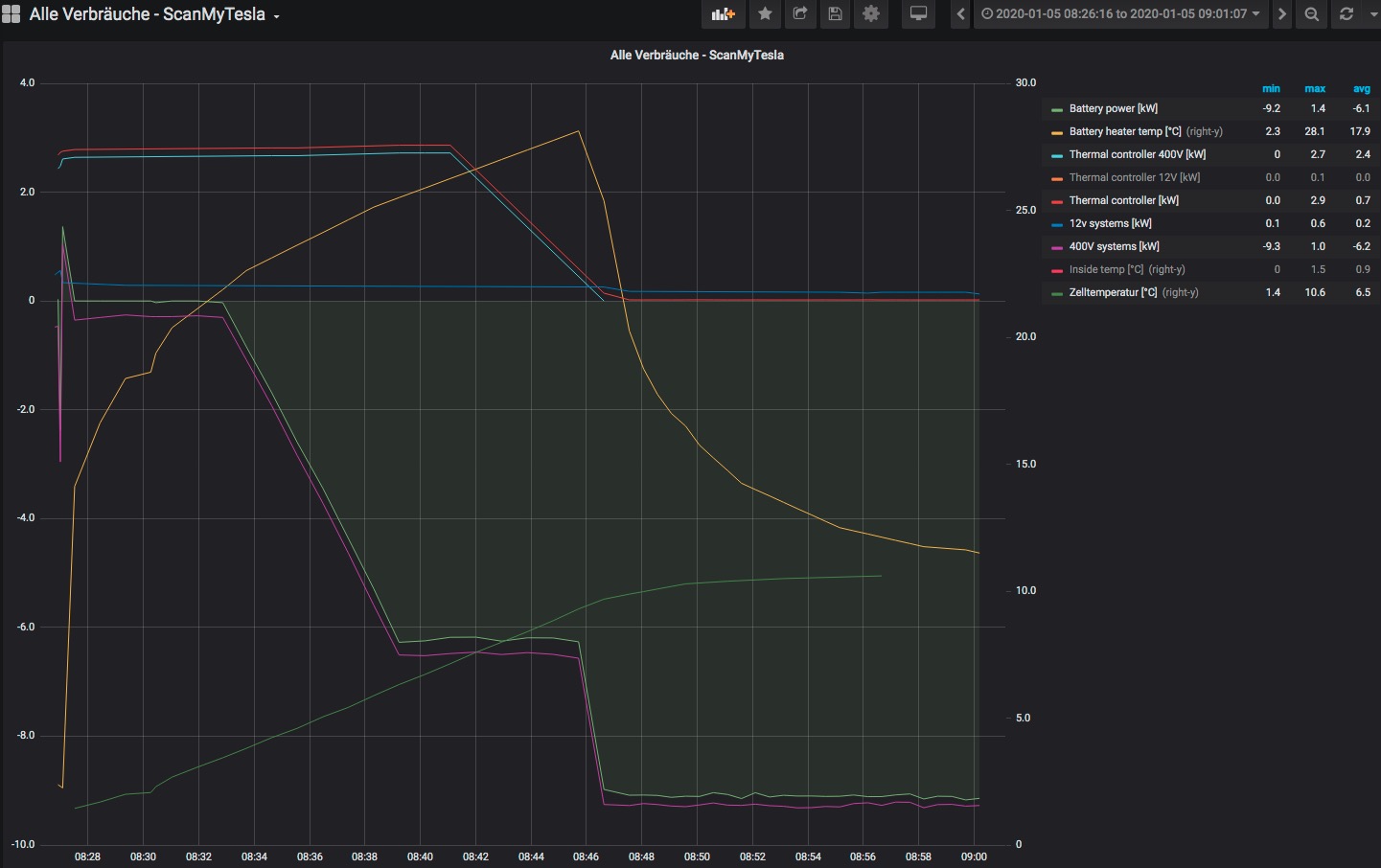This screenshot has height=868, width=1381.
Task: Open the Share dashboard icon
Action: tap(800, 14)
